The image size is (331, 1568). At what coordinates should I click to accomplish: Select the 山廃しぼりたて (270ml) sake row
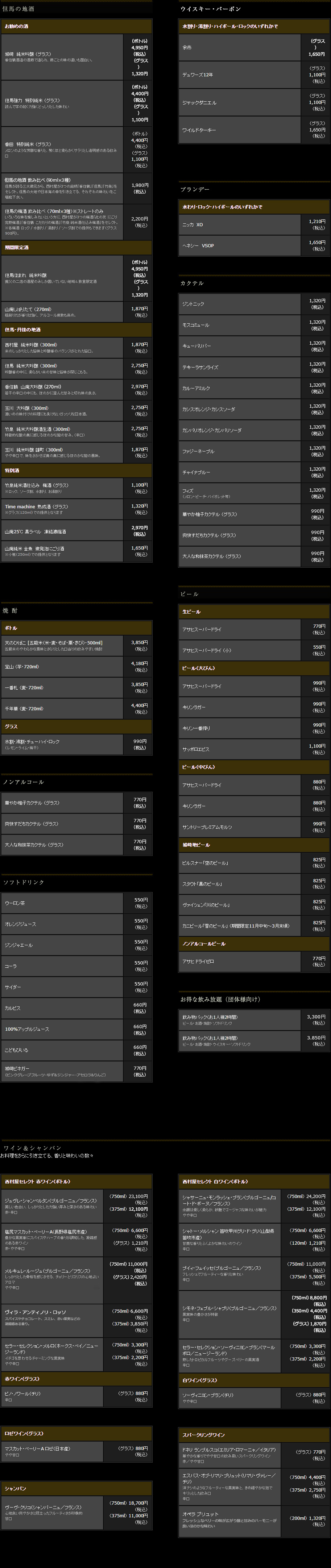(x=77, y=312)
